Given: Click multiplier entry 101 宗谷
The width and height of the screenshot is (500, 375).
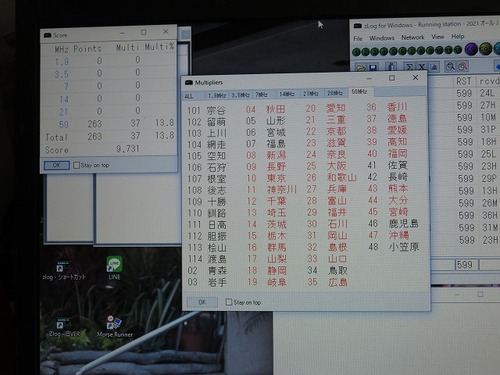Looking at the screenshot, I should [x=207, y=111].
